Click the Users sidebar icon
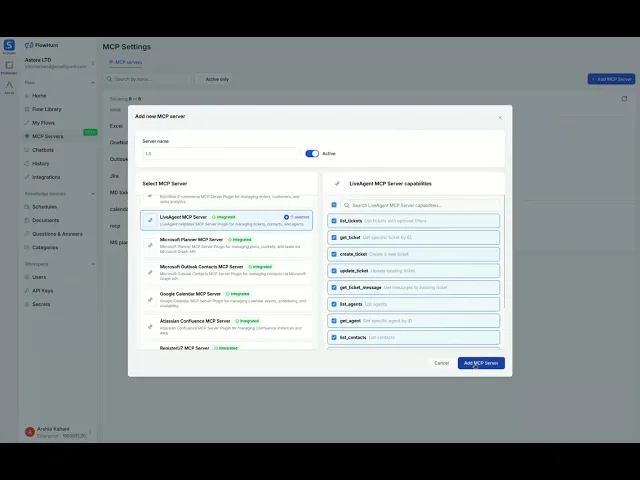The width and height of the screenshot is (640, 480). (x=27, y=277)
